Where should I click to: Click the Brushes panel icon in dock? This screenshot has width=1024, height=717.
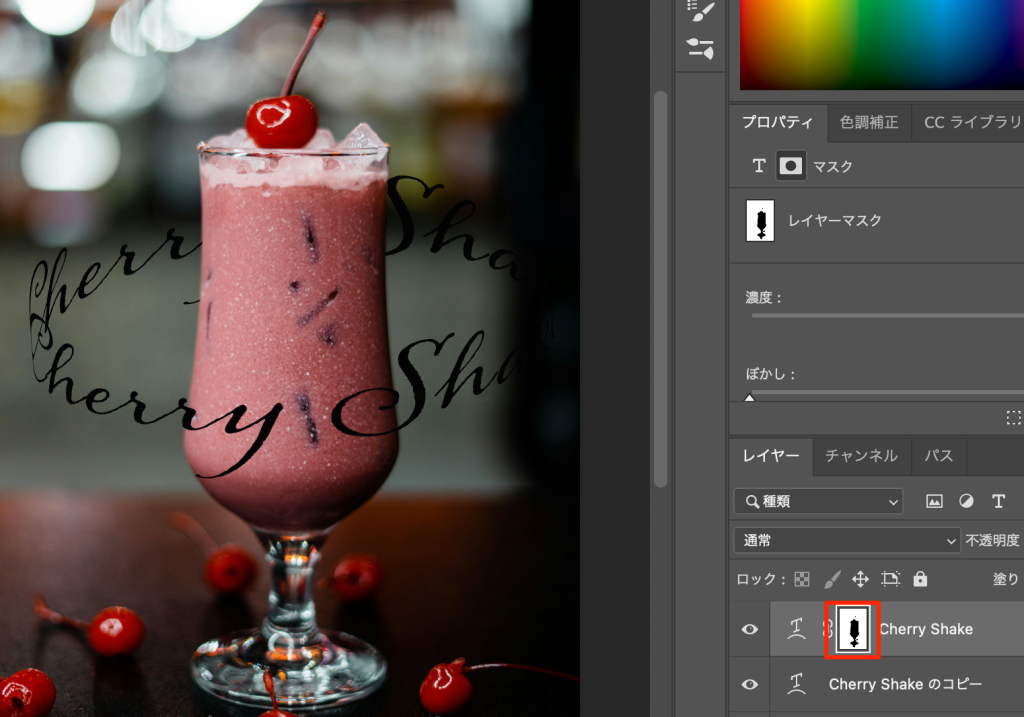tap(700, 11)
